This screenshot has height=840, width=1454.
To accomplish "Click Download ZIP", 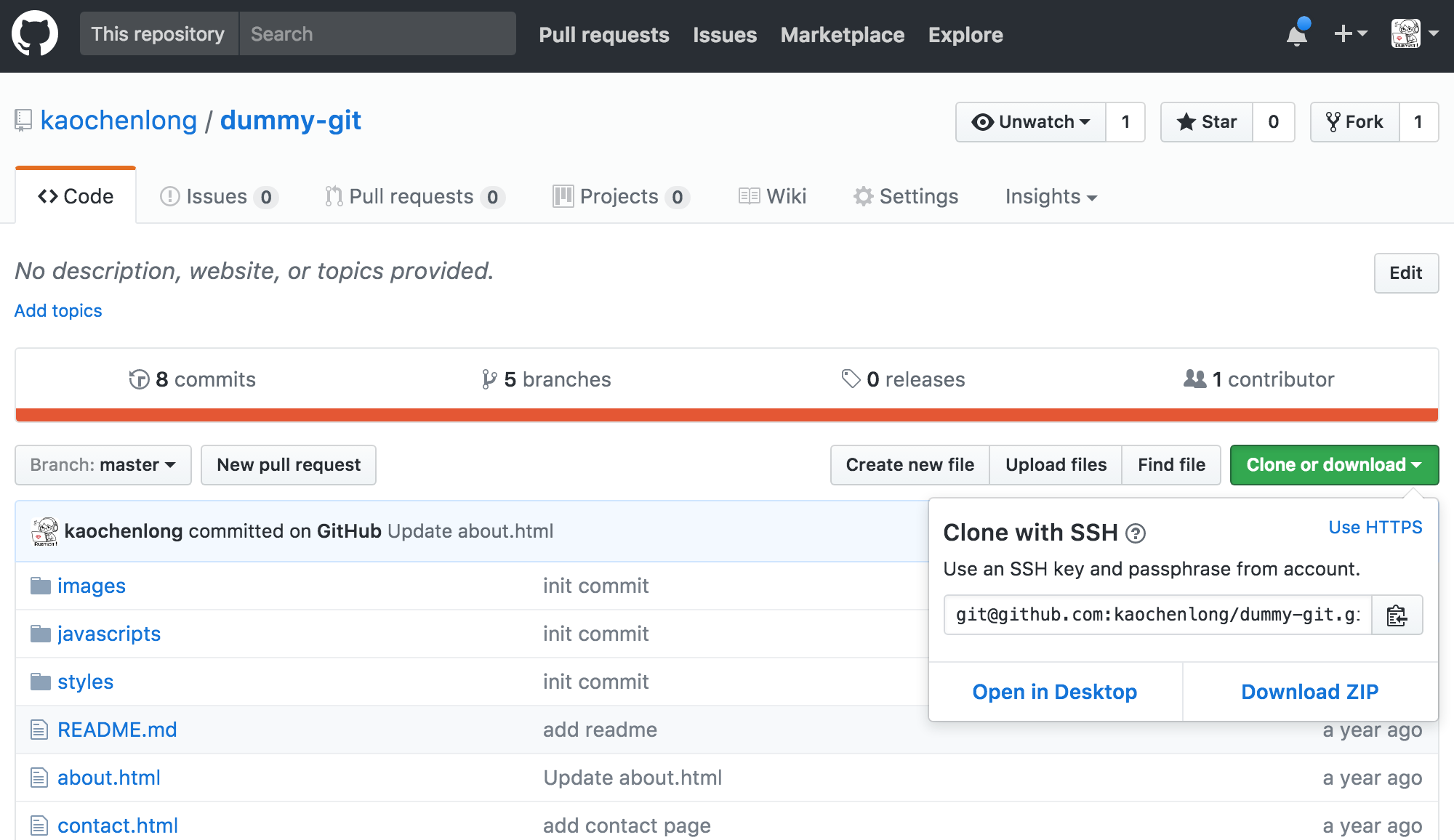I will click(x=1309, y=692).
